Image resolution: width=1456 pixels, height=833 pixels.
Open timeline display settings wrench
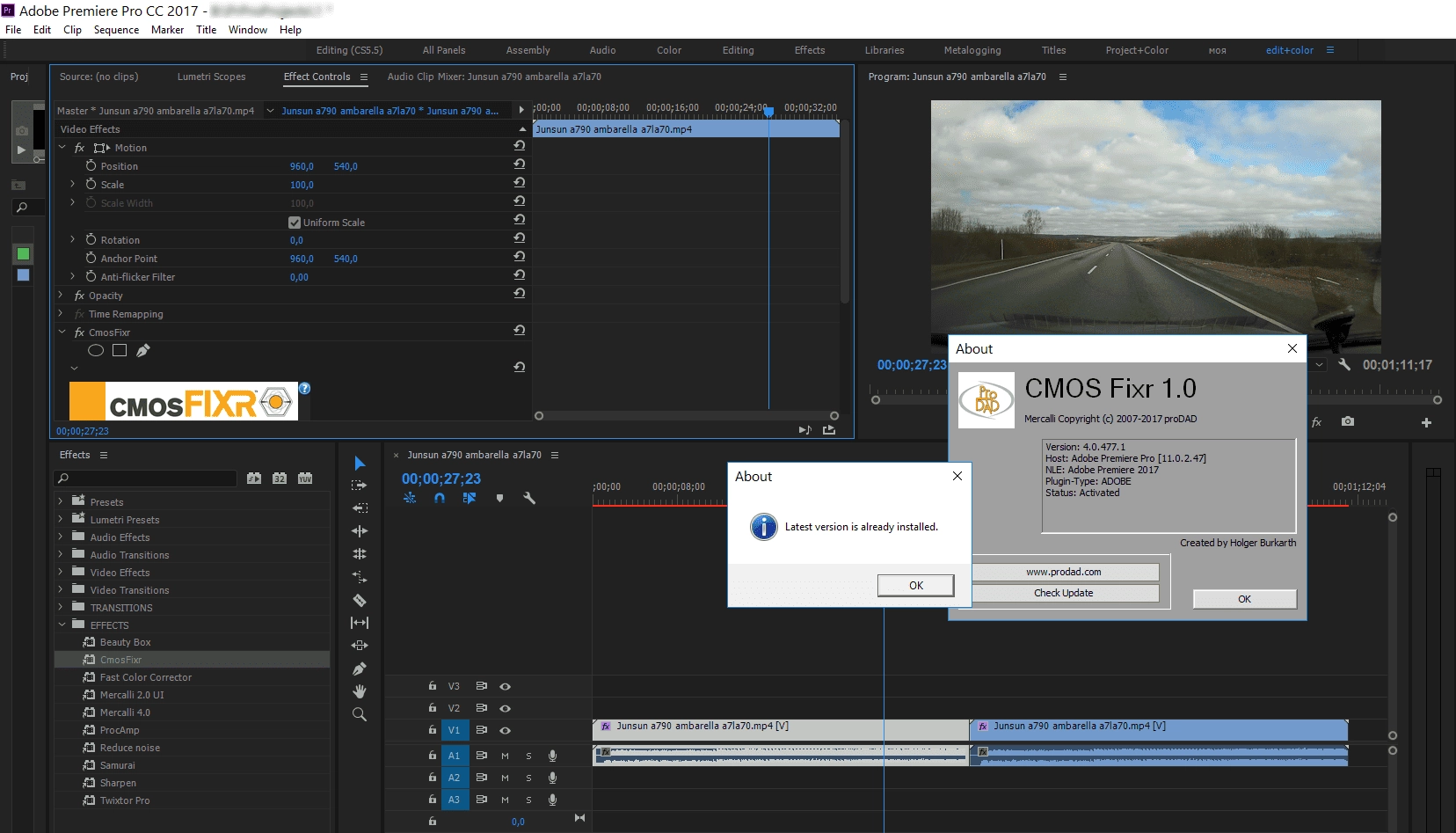(529, 498)
